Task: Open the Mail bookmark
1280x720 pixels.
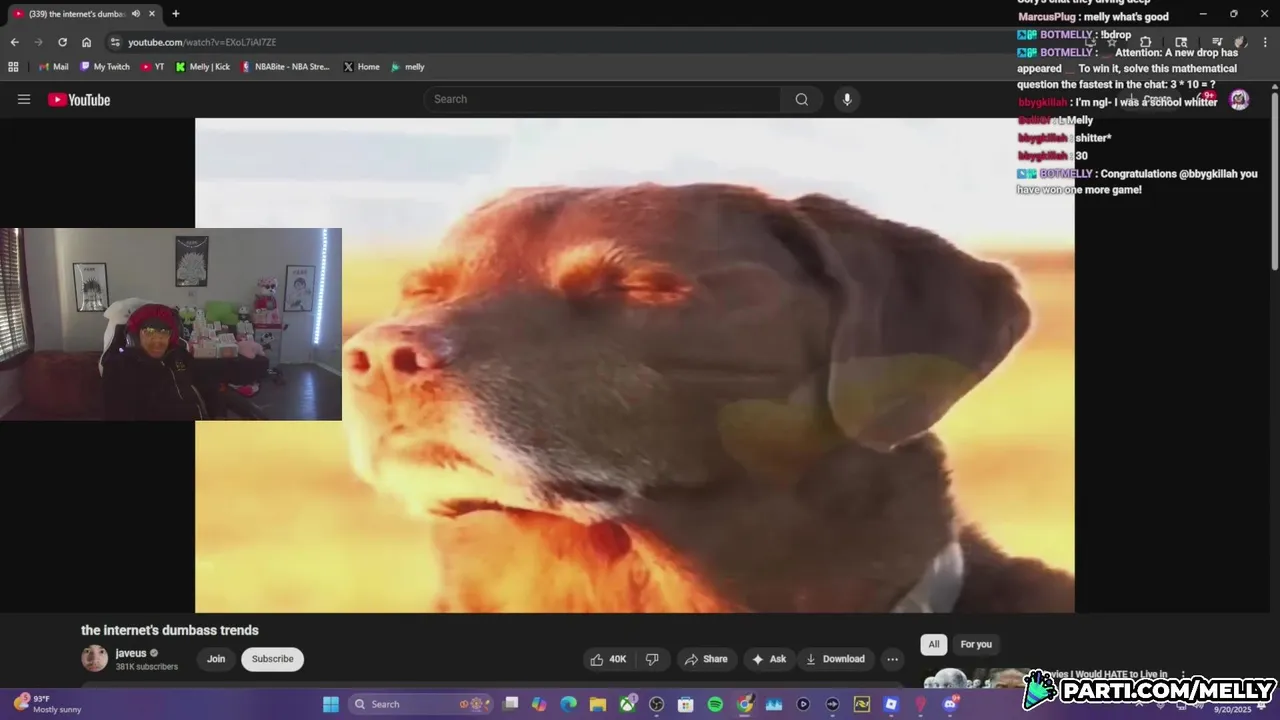Action: (x=53, y=67)
